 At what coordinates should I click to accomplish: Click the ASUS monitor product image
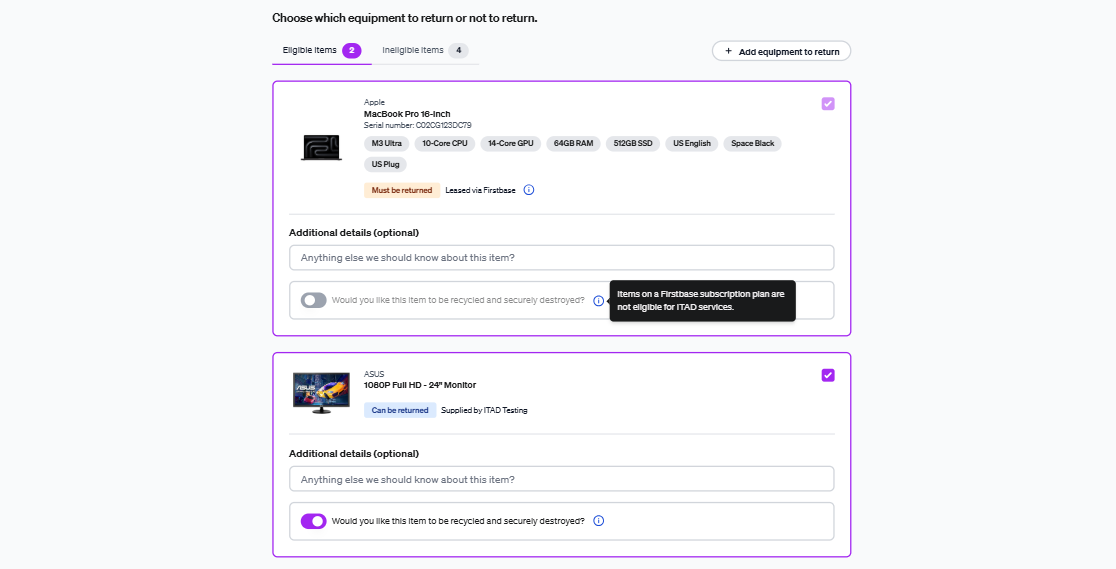point(322,392)
